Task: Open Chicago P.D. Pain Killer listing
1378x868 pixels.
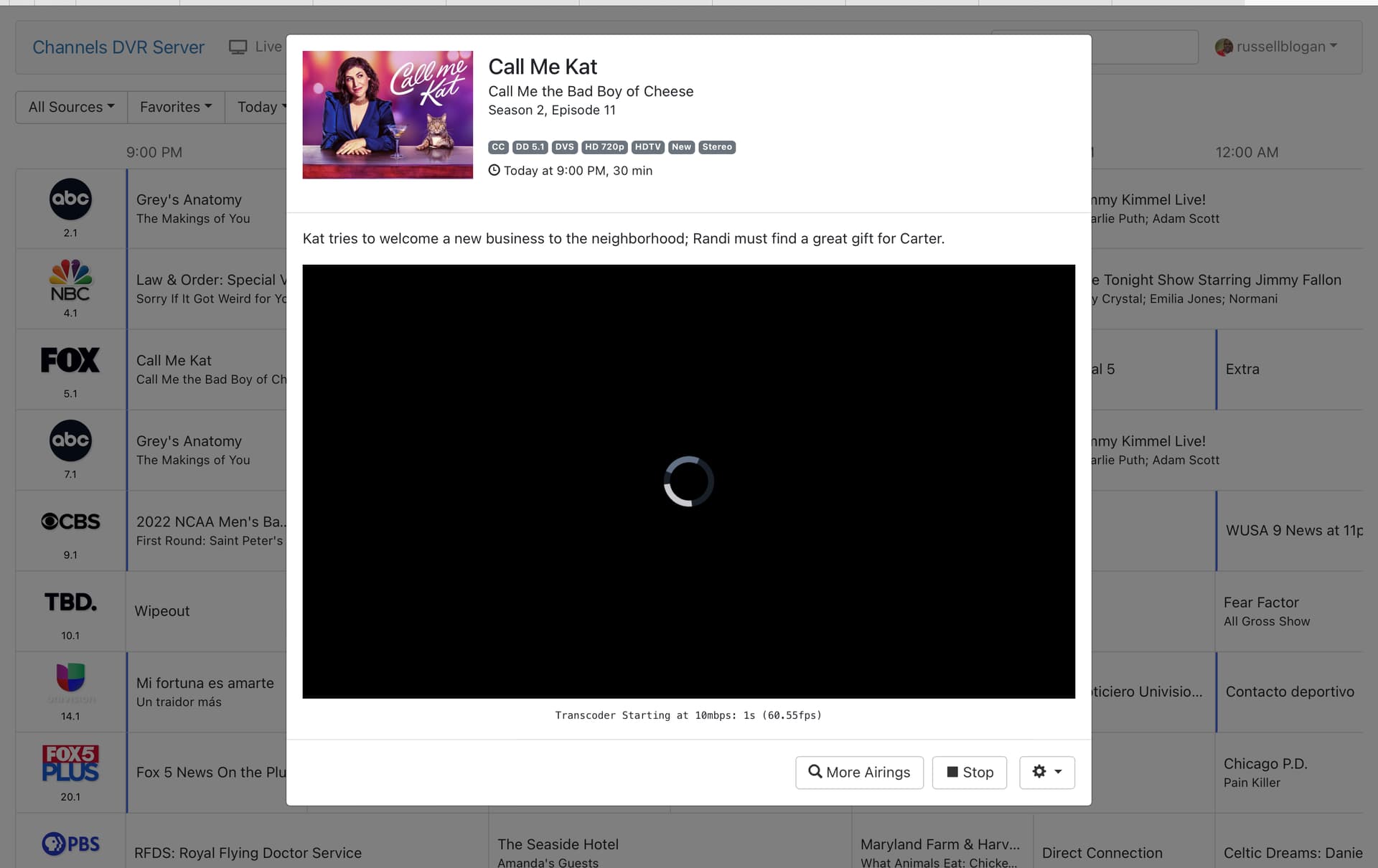Action: (x=1265, y=772)
